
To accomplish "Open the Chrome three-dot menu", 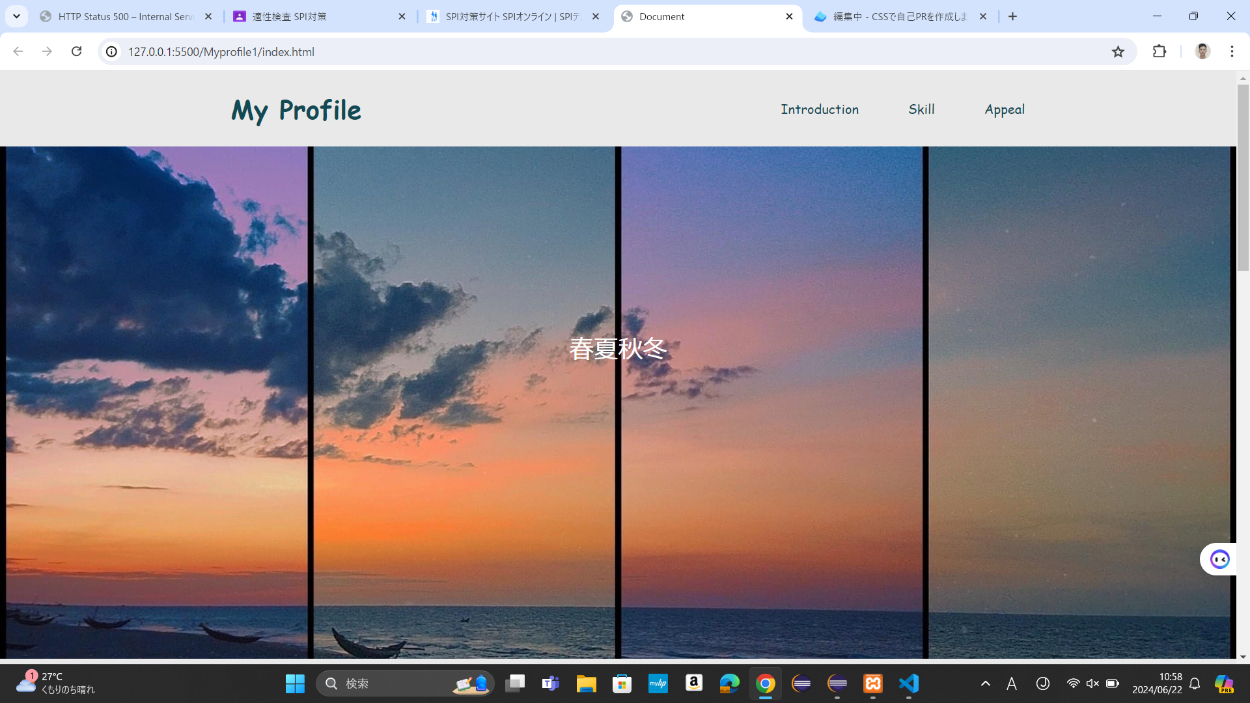I will (x=1232, y=51).
